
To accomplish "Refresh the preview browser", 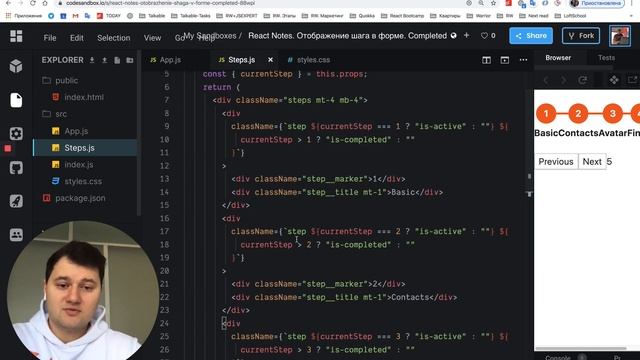I will pos(582,80).
